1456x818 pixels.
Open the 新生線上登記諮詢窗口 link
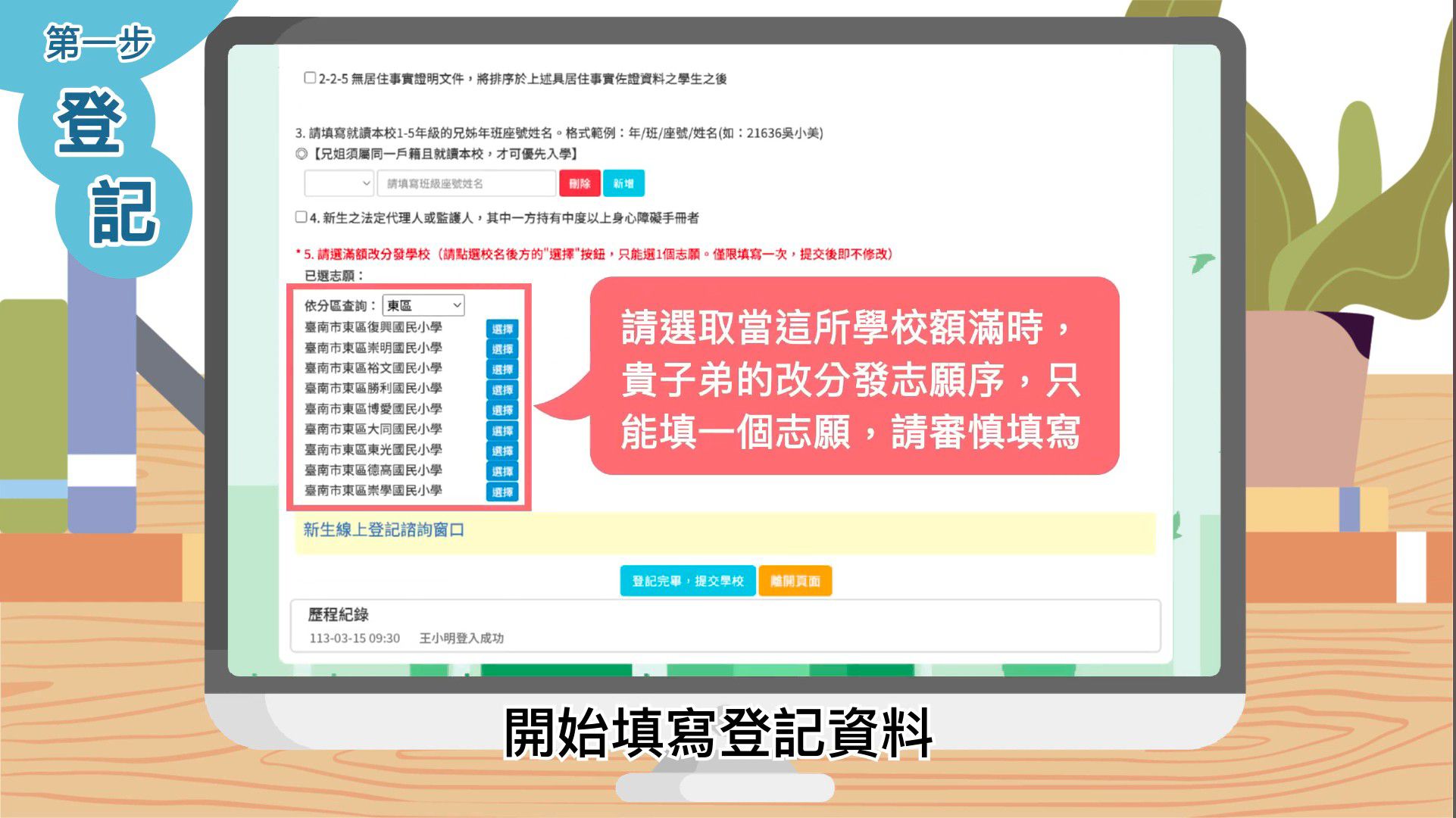click(383, 529)
